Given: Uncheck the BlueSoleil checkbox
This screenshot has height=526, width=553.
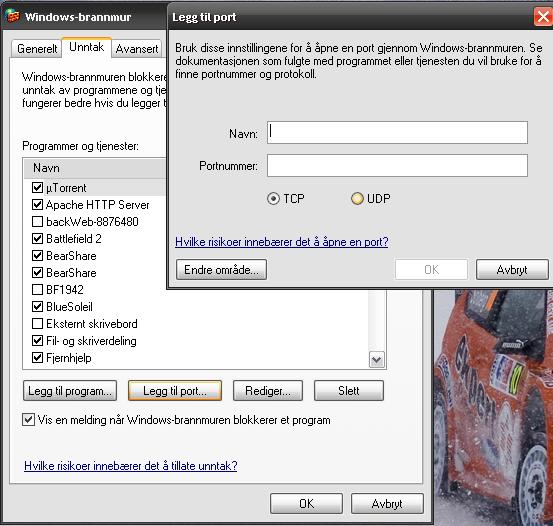Looking at the screenshot, I should click(x=37, y=307).
